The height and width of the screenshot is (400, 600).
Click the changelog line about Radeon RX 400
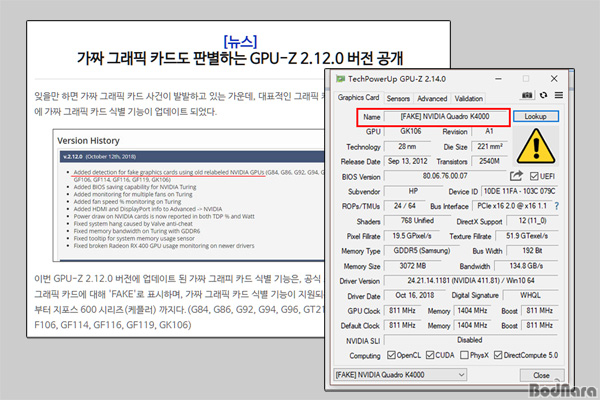pos(164,246)
